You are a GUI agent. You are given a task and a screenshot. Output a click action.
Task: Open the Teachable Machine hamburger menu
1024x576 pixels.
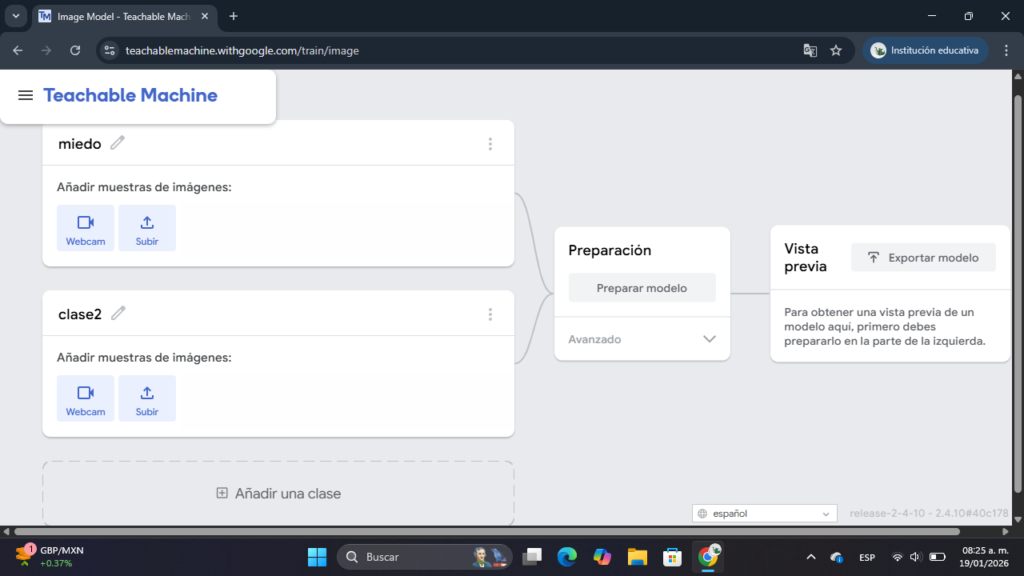tap(26, 96)
